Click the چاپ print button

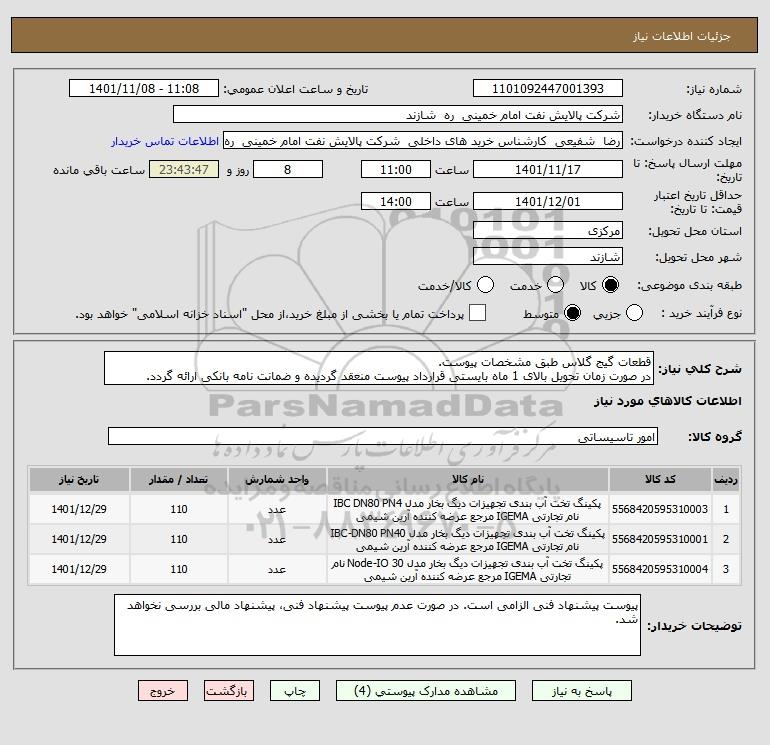click(x=295, y=691)
